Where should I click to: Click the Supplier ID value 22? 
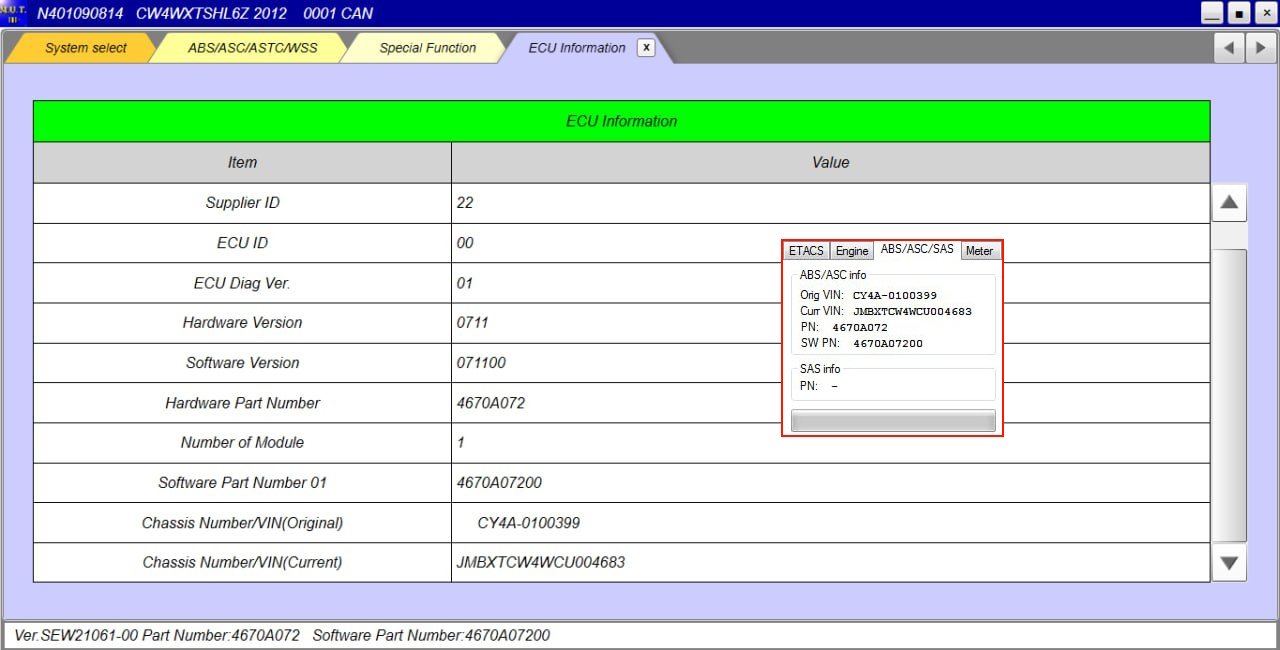pyautogui.click(x=465, y=203)
